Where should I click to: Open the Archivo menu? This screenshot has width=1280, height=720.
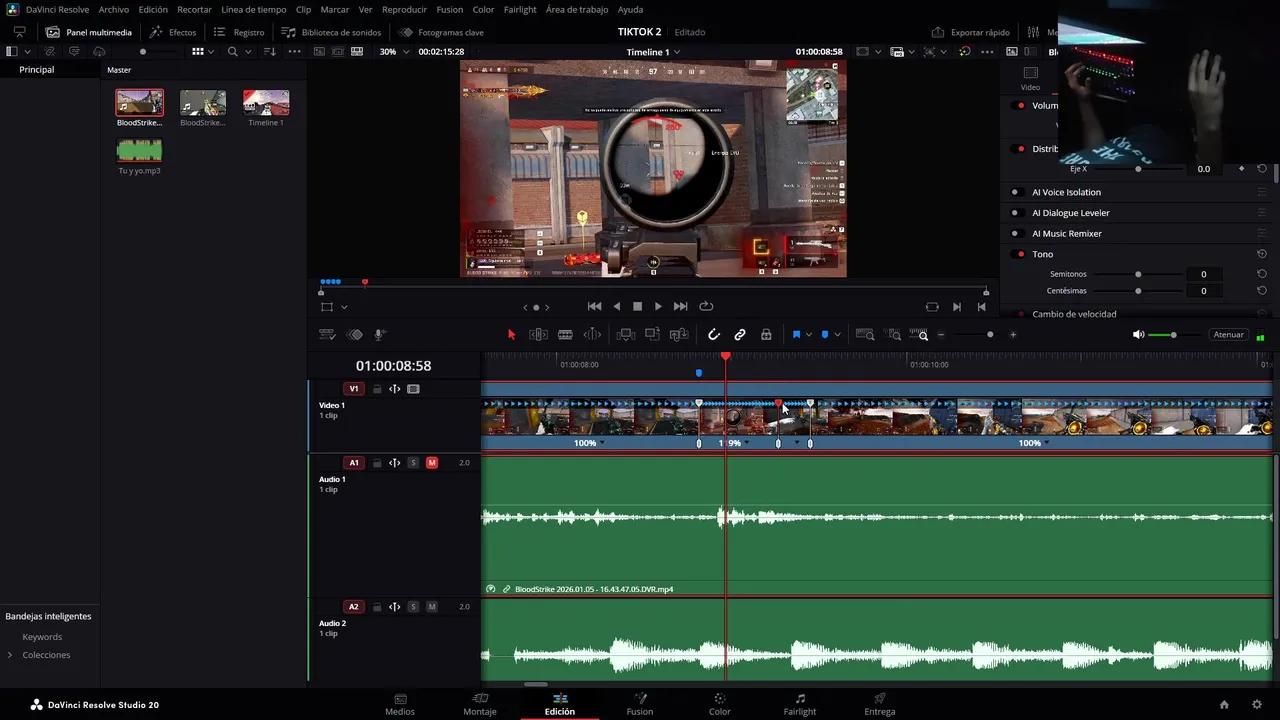point(114,9)
